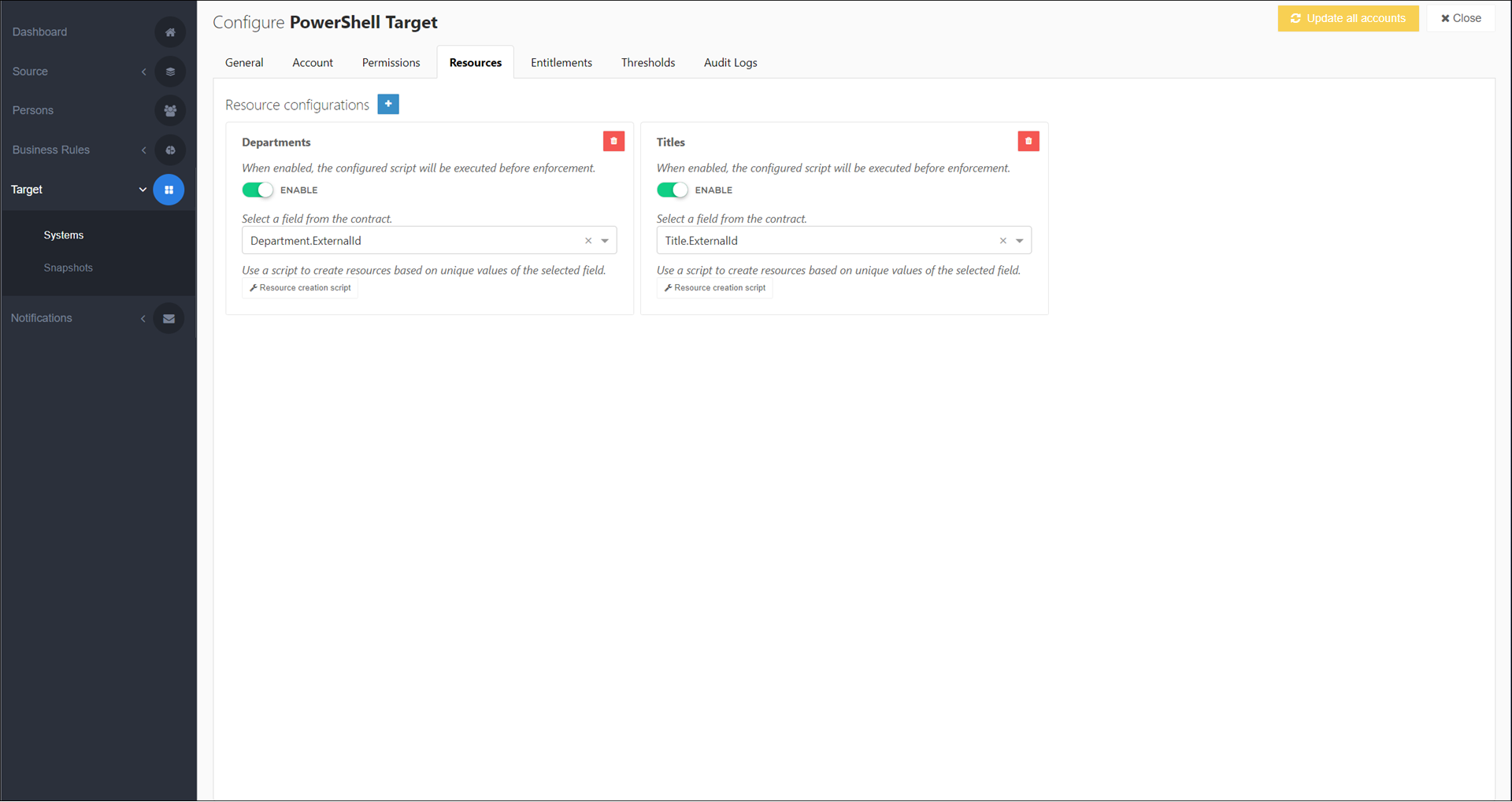View the Audit Logs tab
1512x802 pixels.
tap(731, 63)
